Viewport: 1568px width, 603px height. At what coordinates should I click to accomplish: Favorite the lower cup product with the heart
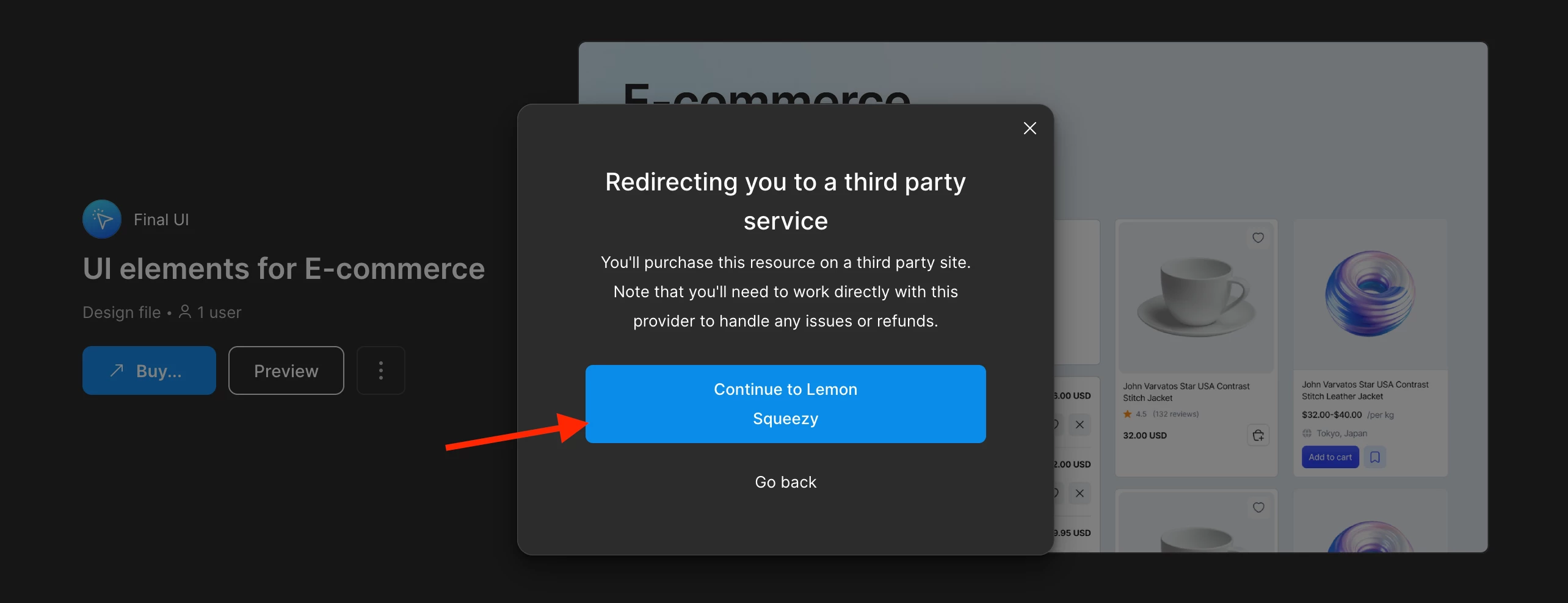click(x=1258, y=508)
